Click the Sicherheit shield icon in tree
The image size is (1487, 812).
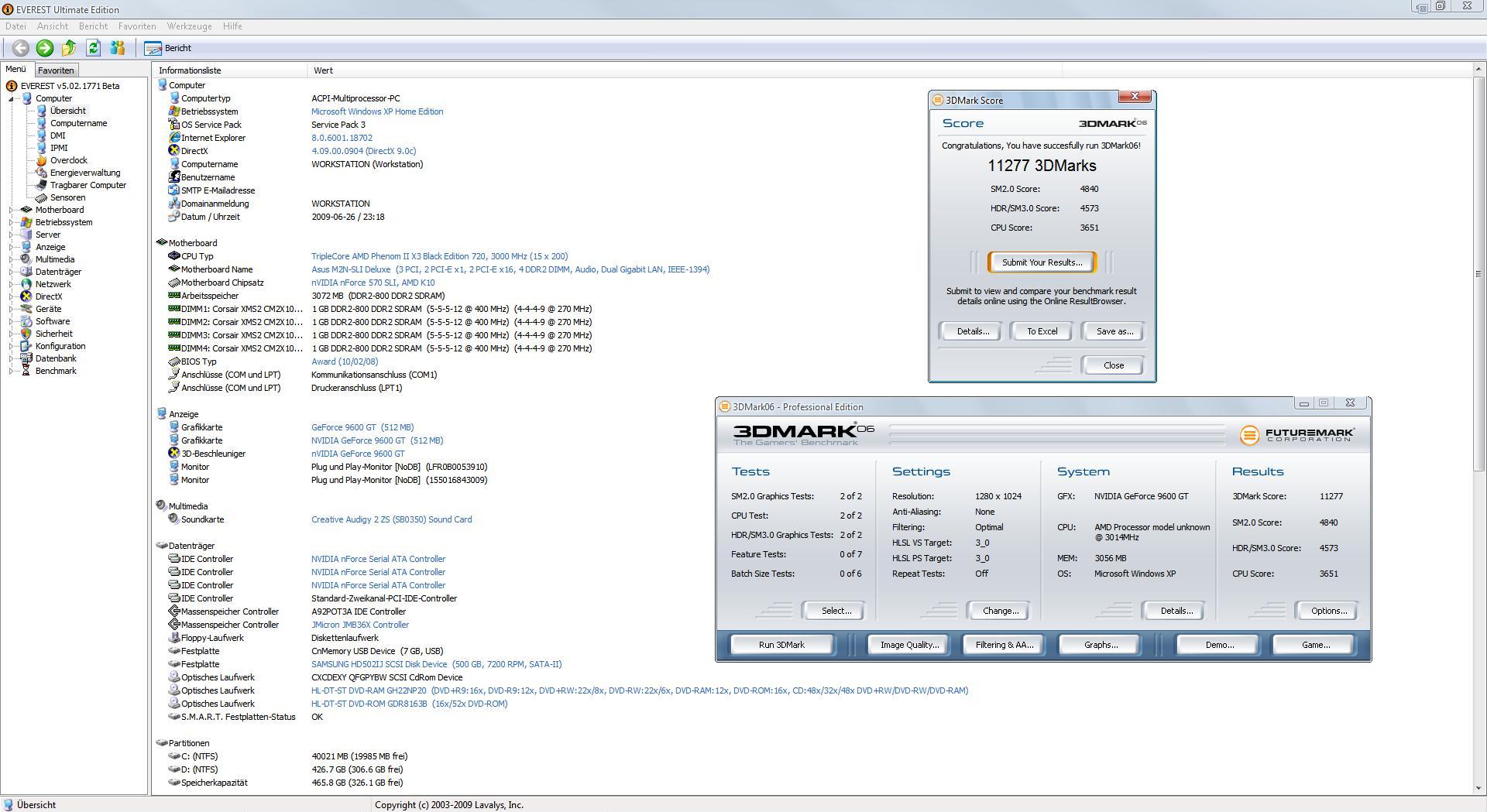tap(26, 334)
